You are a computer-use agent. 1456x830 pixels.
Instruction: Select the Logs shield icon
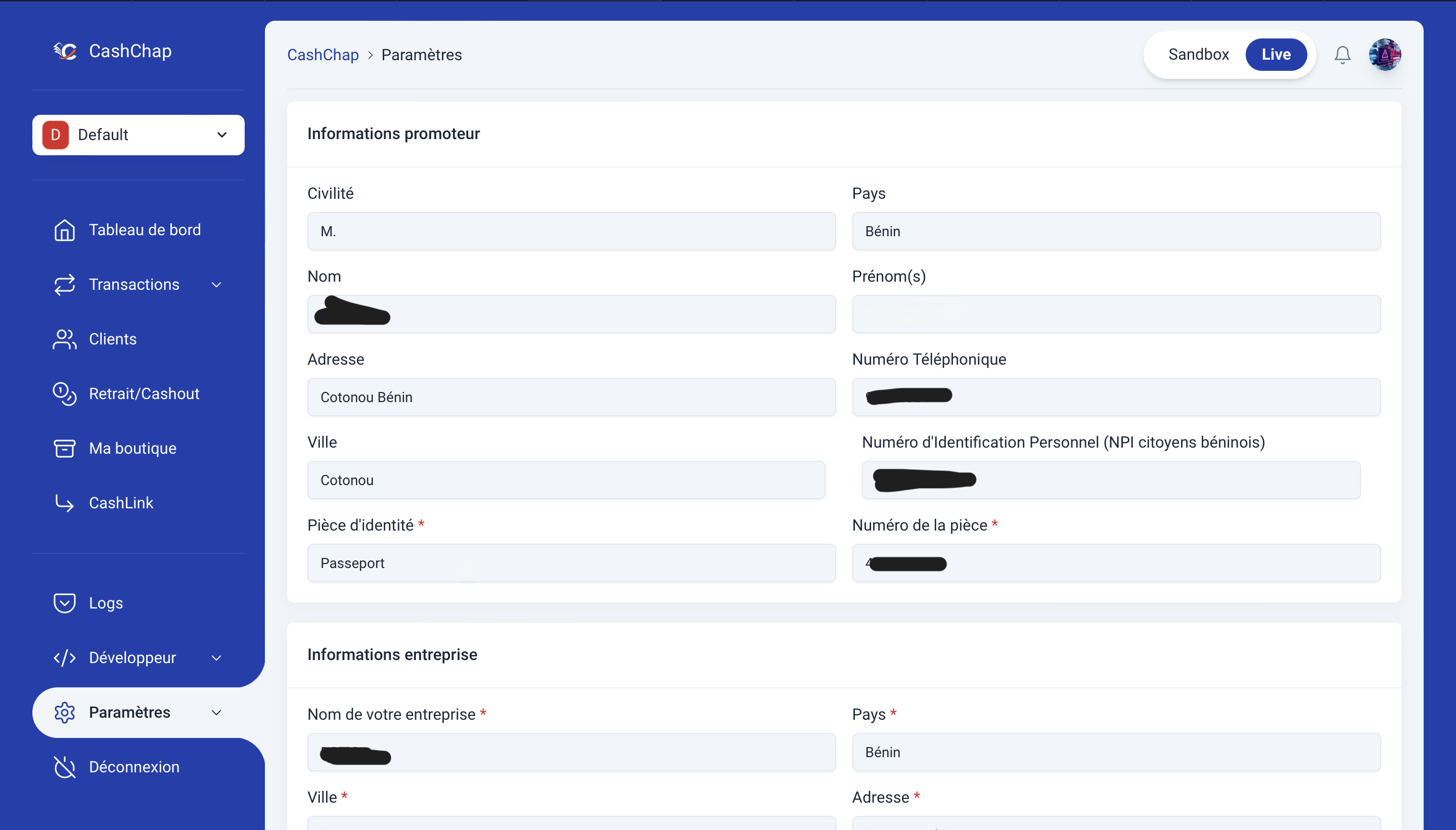64,602
